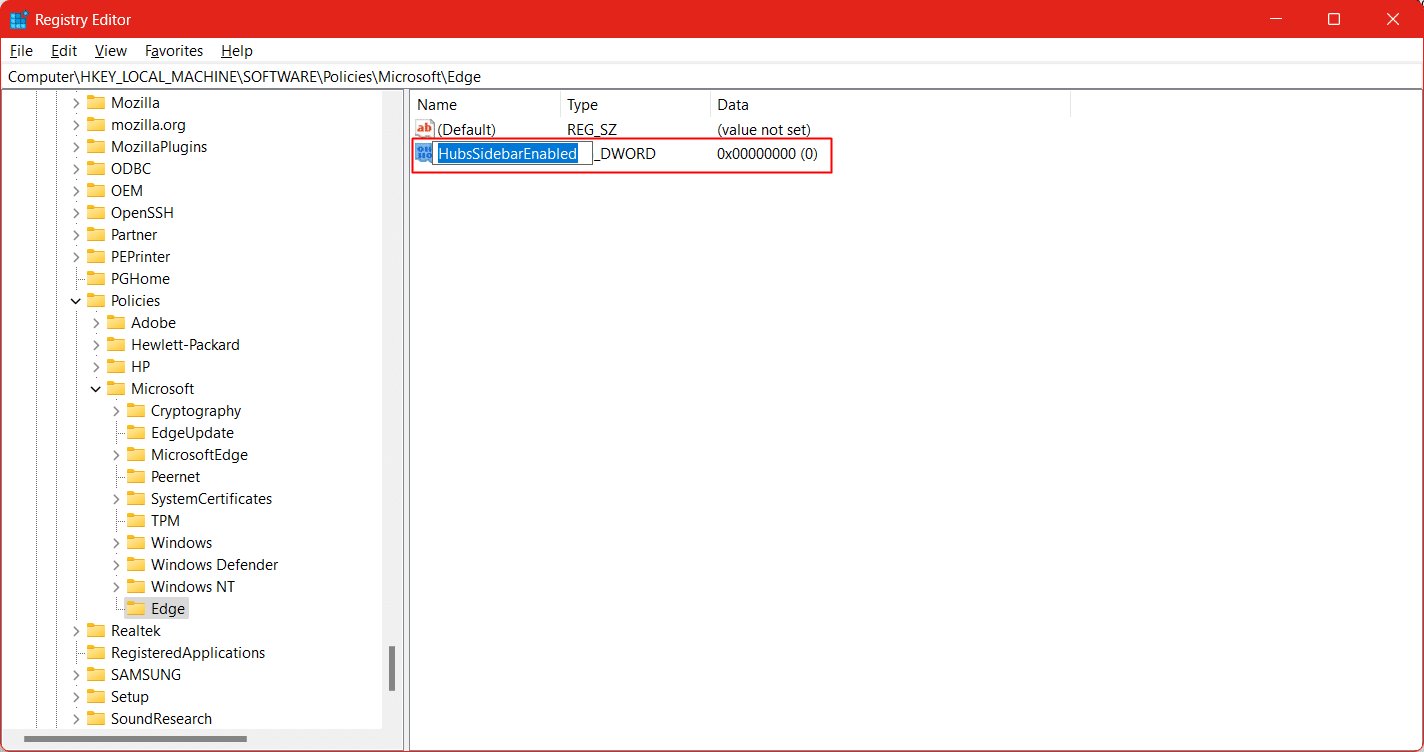Click the HubsSidebarEnabled name edit field
The width and height of the screenshot is (1424, 752).
click(x=513, y=154)
